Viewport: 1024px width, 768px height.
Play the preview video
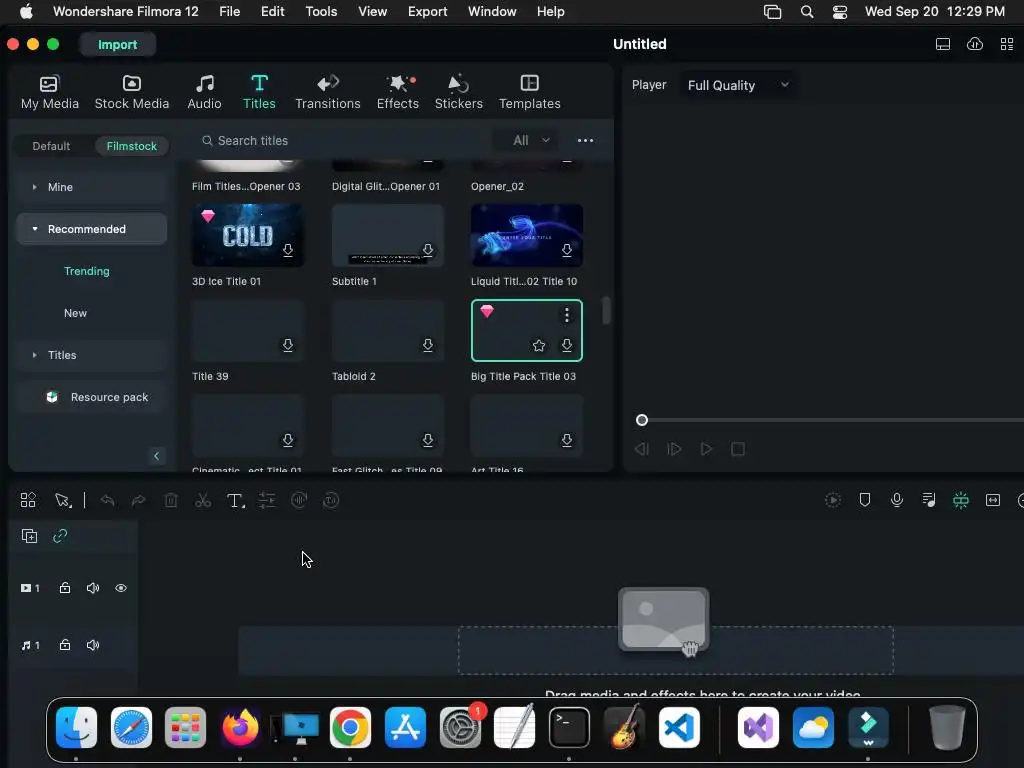tap(706, 449)
